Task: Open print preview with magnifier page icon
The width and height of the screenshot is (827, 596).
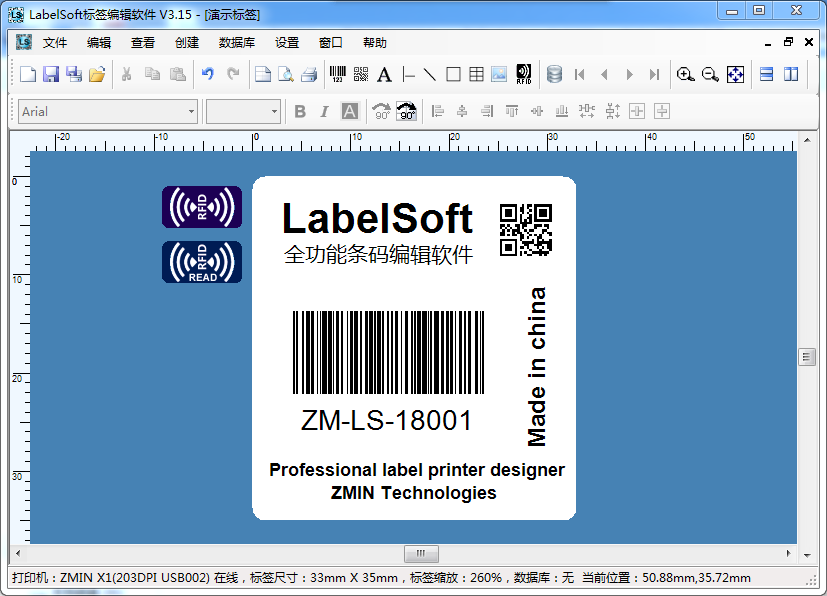Action: [286, 74]
